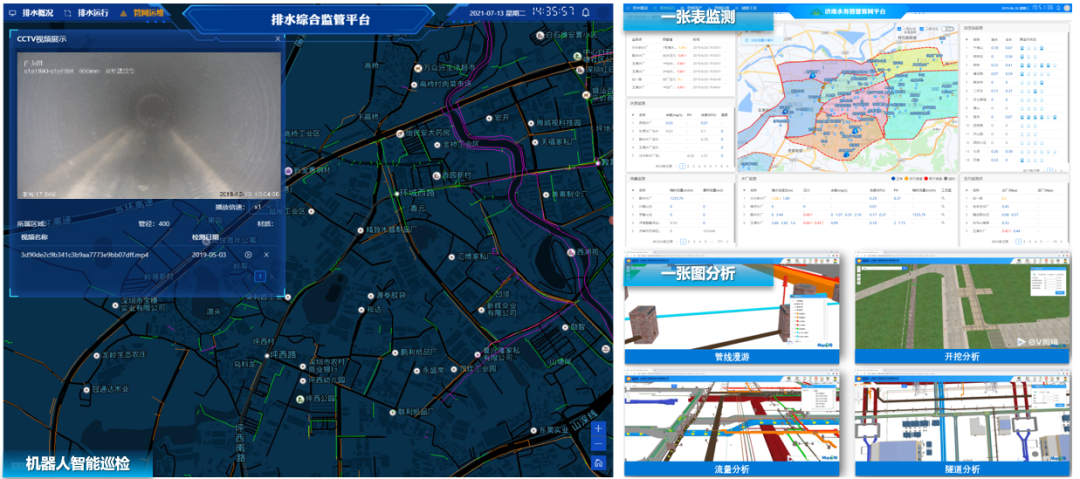
Task: Go to page 1 in the 流量监测 table
Action: (681, 241)
